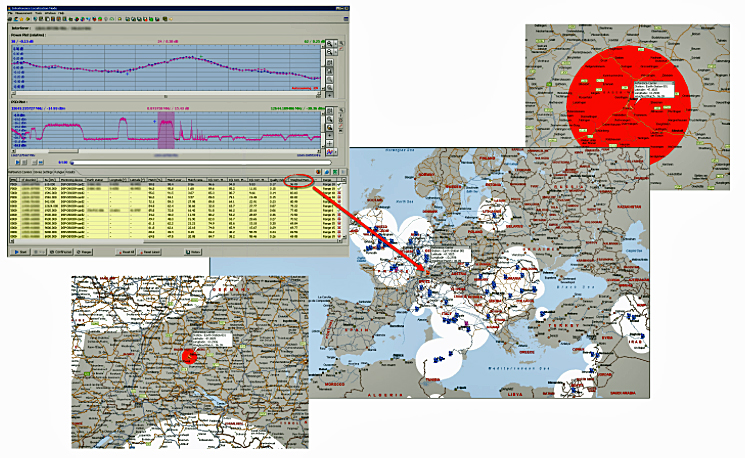The width and height of the screenshot is (745, 458).
Task: Click the red-blue graph style icon
Action: coord(329,152)
